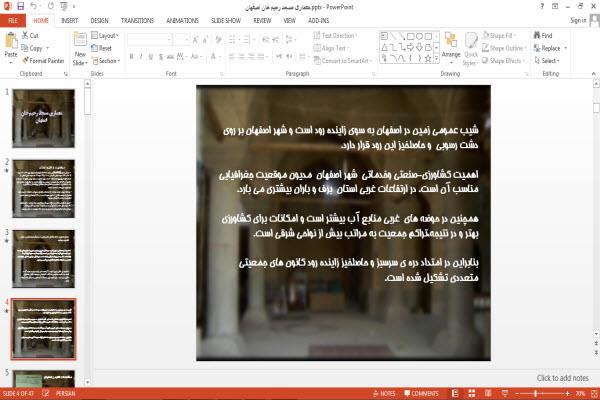Open the FILE tab
Screen dimensions: 600x400
tap(13, 20)
